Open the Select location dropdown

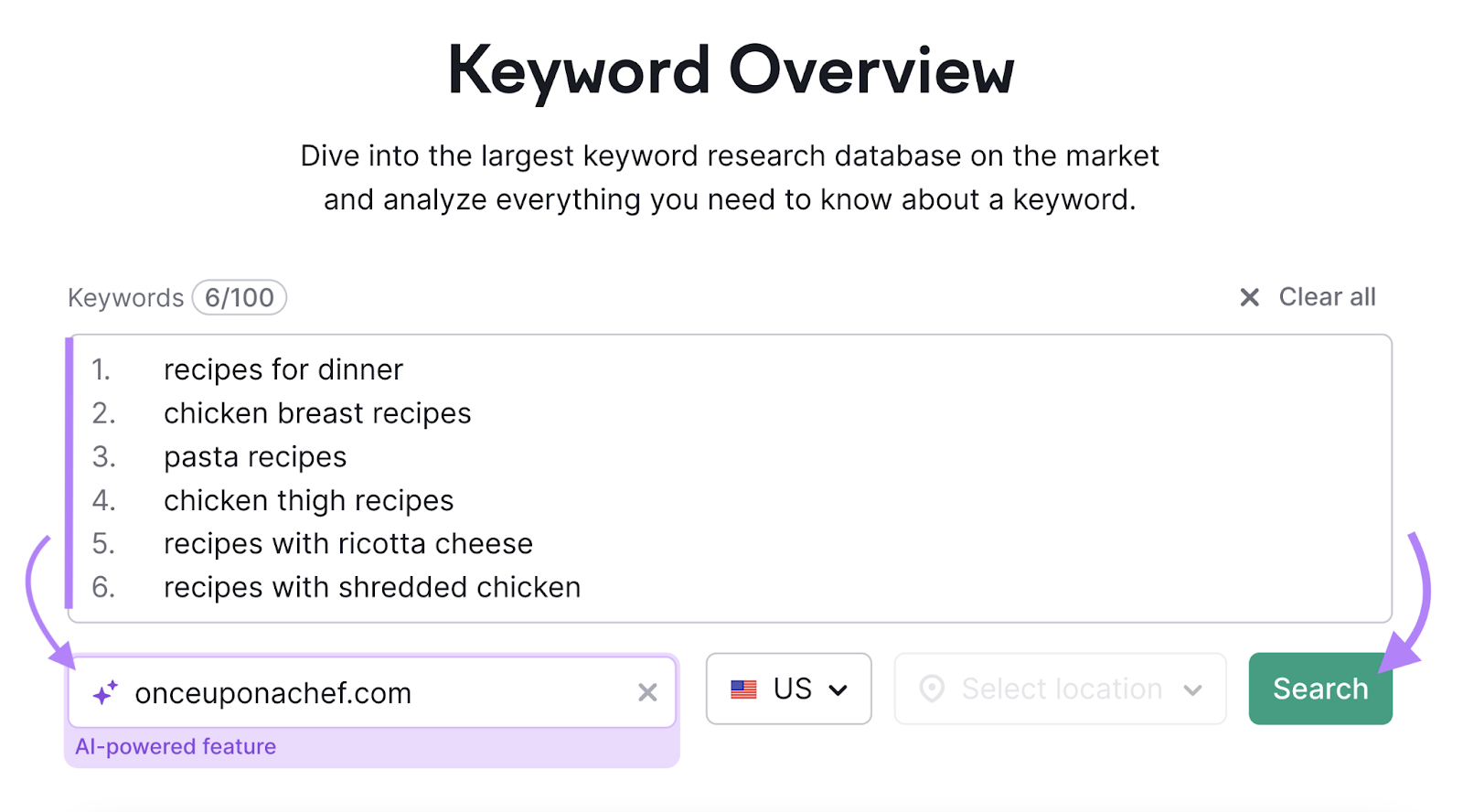[x=1059, y=689]
